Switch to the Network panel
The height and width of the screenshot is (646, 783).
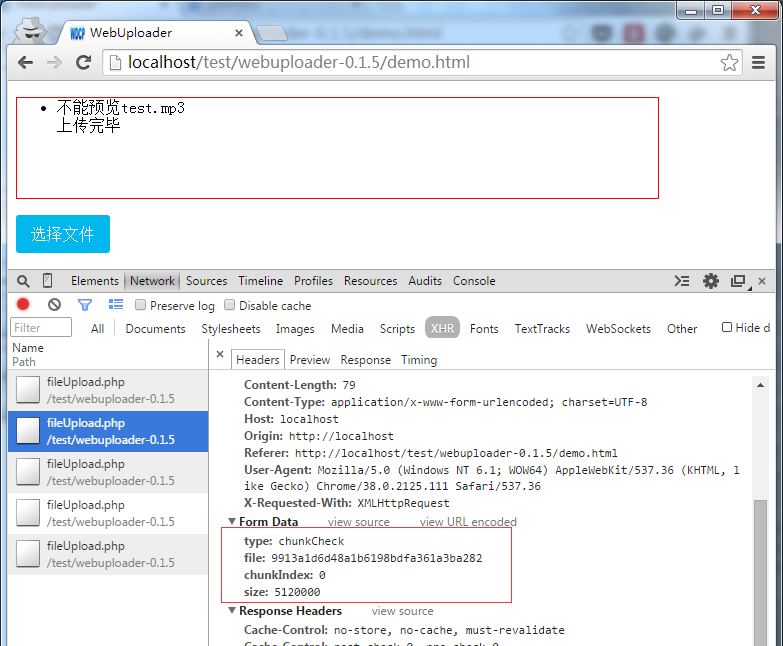(x=152, y=281)
